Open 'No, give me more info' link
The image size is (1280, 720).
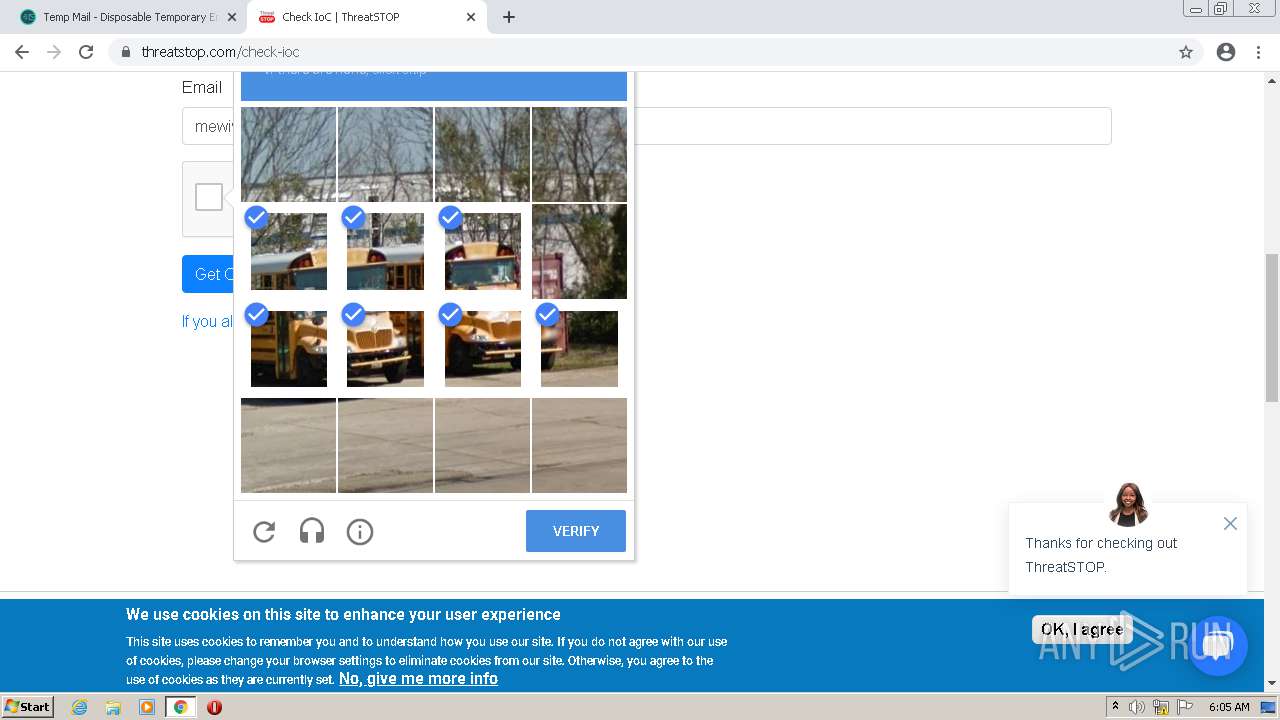point(418,679)
